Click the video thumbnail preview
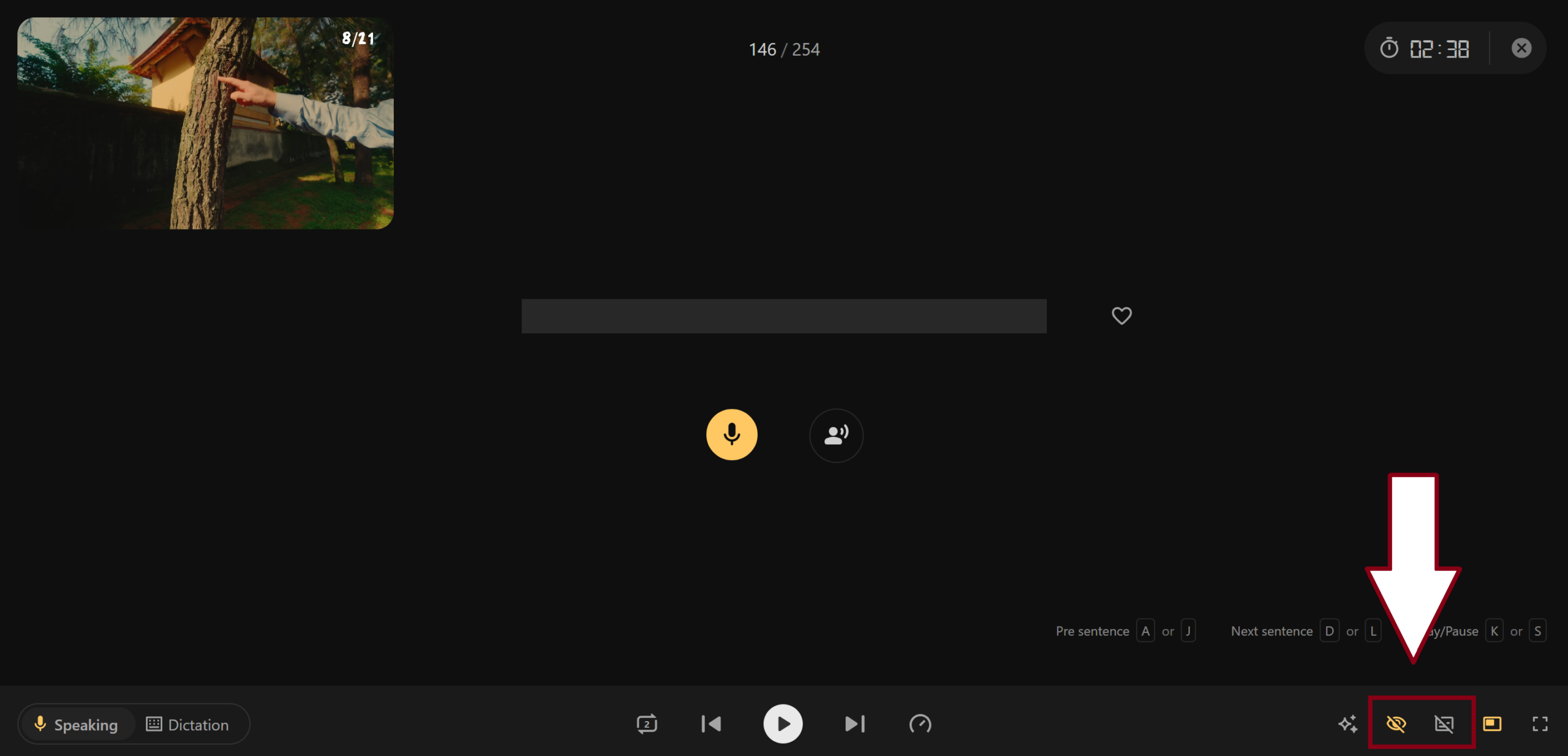The width and height of the screenshot is (1568, 756). click(x=205, y=123)
